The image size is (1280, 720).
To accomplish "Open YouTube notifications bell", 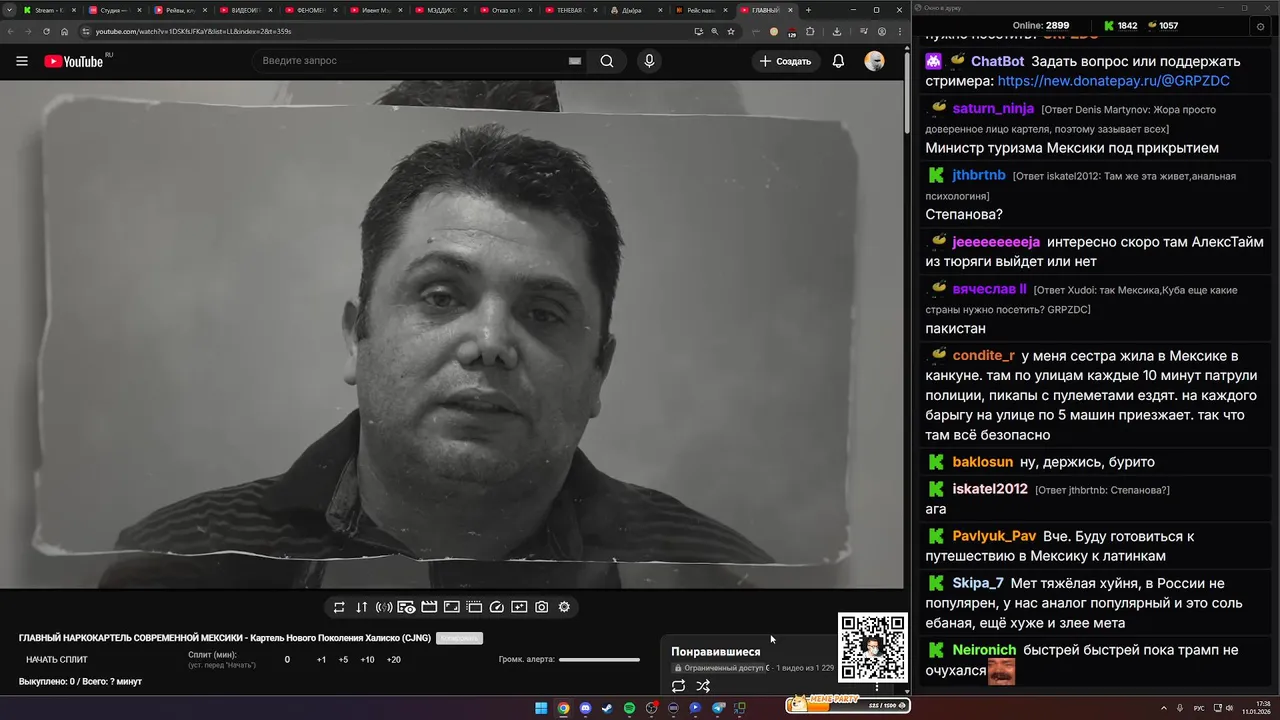I will (838, 61).
